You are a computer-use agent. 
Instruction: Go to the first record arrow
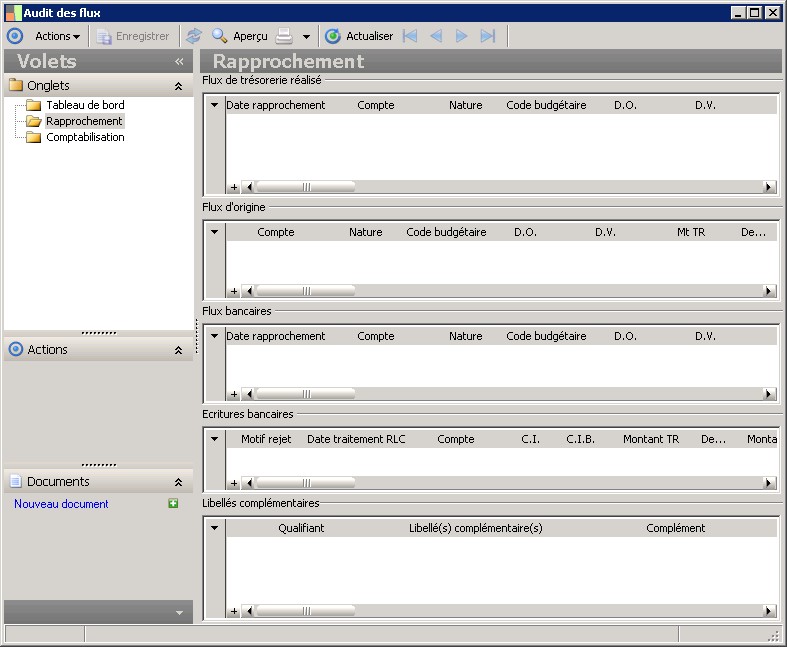point(410,36)
